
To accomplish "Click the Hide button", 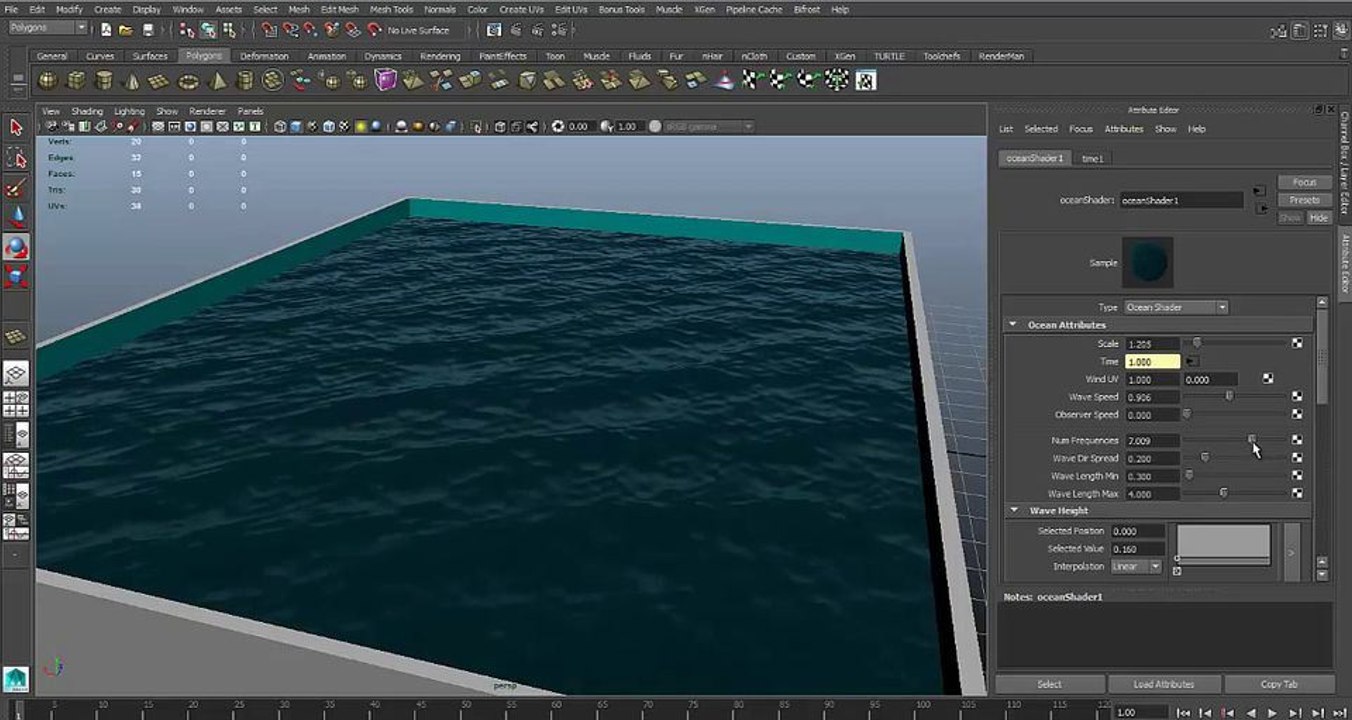I will coord(1319,217).
